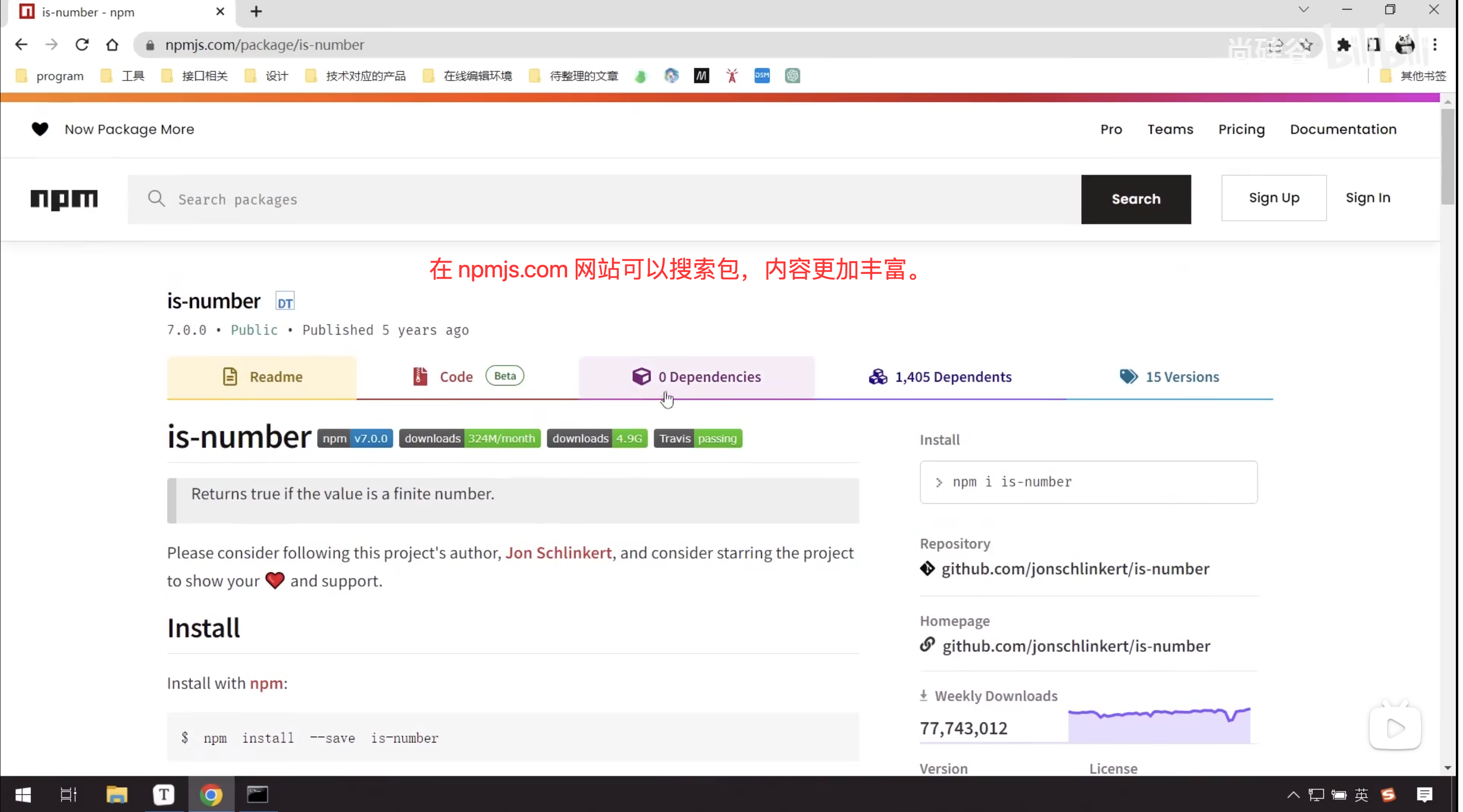Click the npm logo
This screenshot has height=812, width=1463.
tap(64, 199)
